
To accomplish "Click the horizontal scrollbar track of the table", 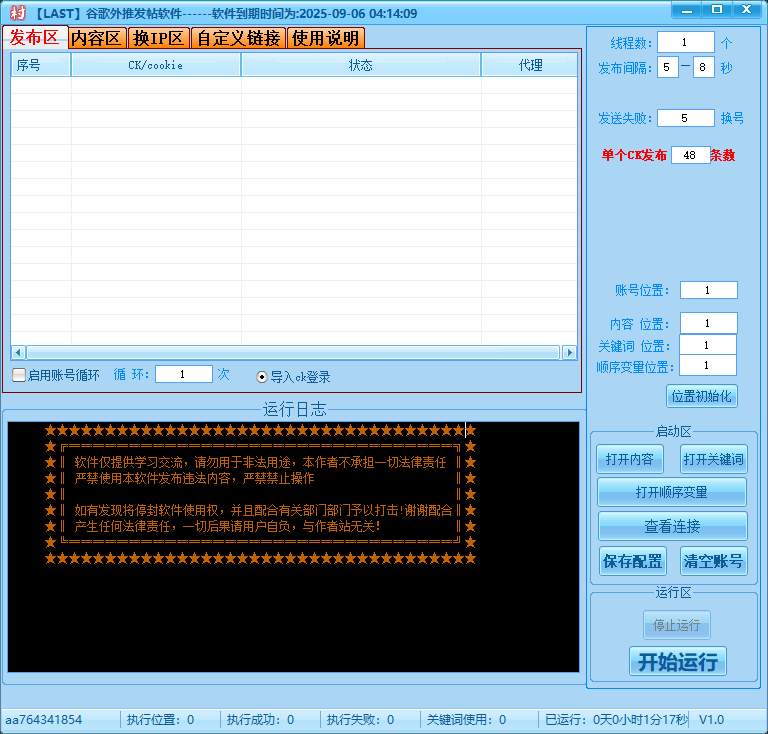I will [x=293, y=353].
